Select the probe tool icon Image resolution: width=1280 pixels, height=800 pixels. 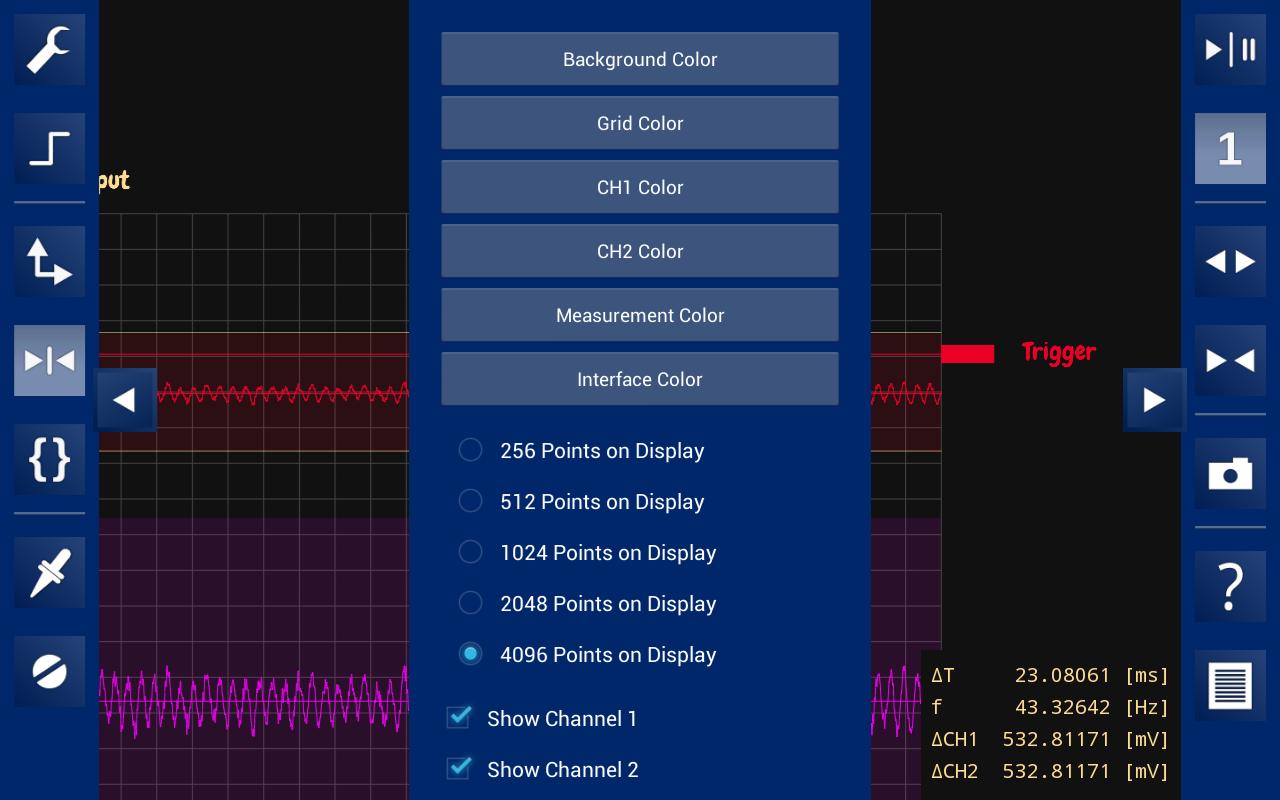click(x=49, y=572)
